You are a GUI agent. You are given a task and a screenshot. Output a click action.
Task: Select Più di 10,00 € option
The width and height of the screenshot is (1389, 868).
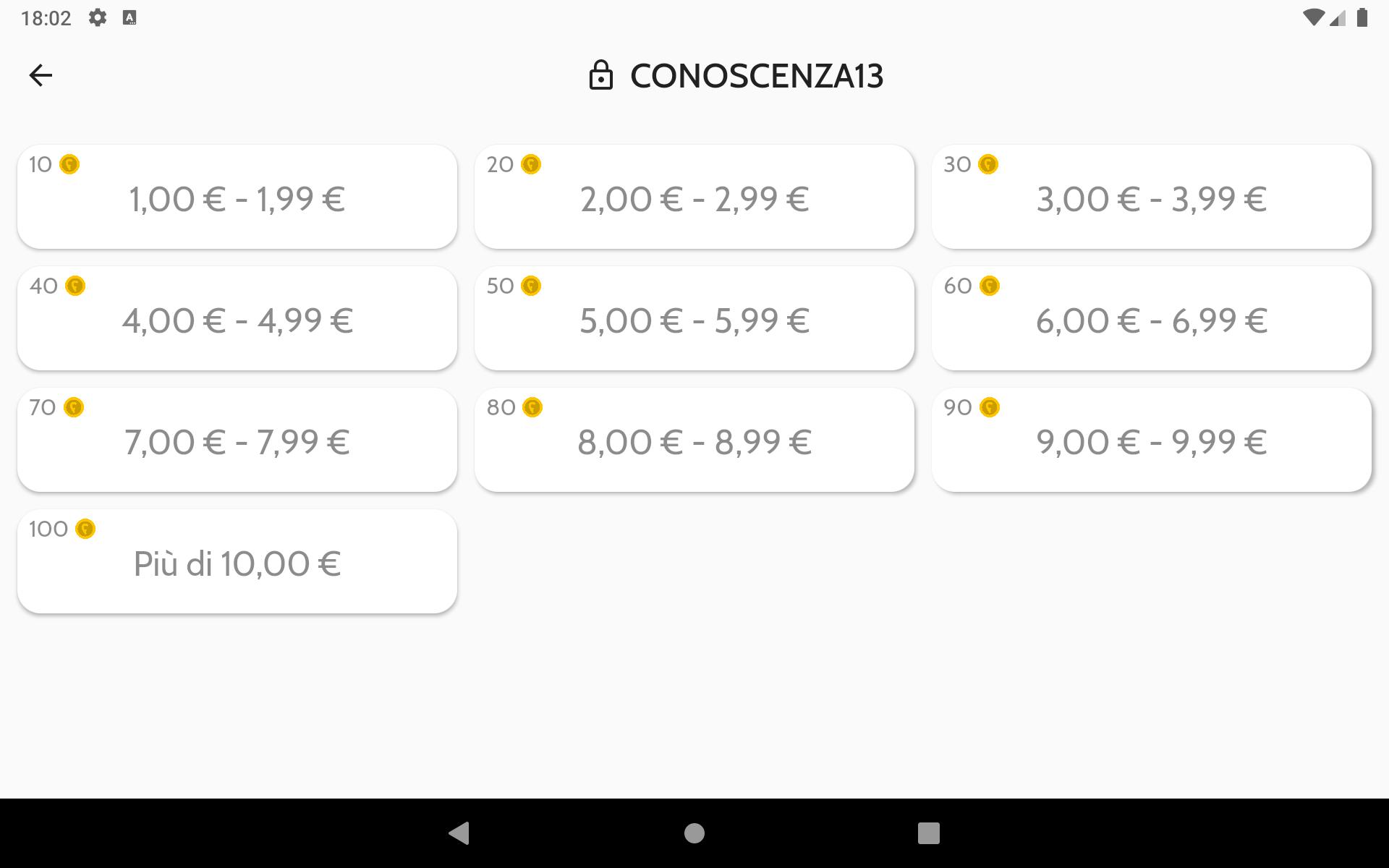pyautogui.click(x=237, y=561)
